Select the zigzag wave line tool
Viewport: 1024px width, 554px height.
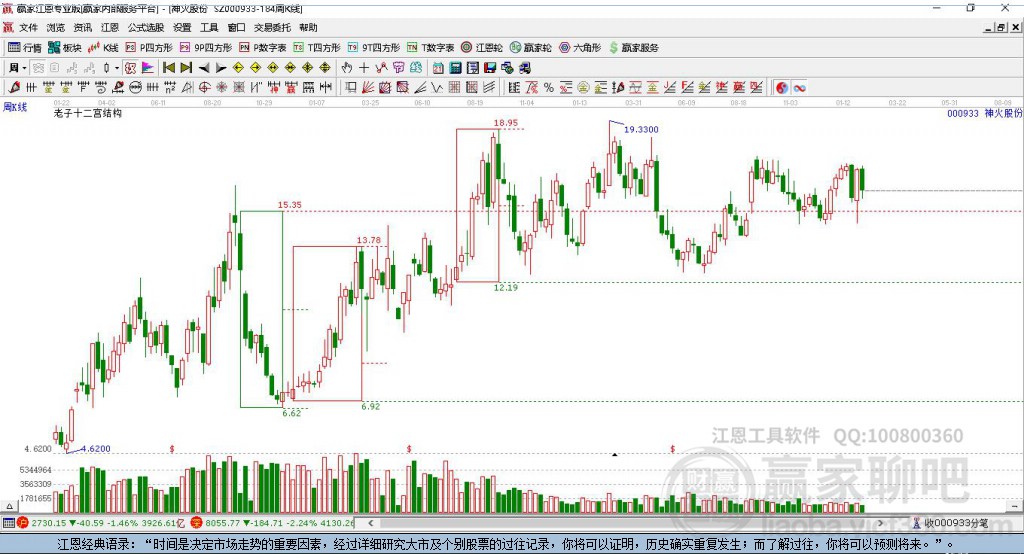click(x=436, y=88)
